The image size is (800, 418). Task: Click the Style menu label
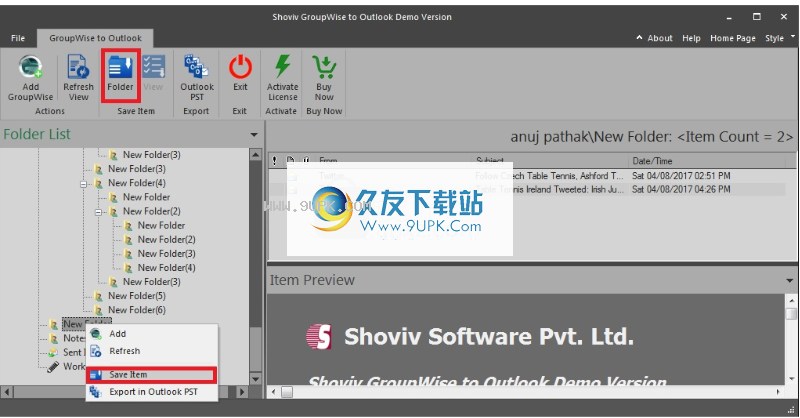pyautogui.click(x=774, y=38)
